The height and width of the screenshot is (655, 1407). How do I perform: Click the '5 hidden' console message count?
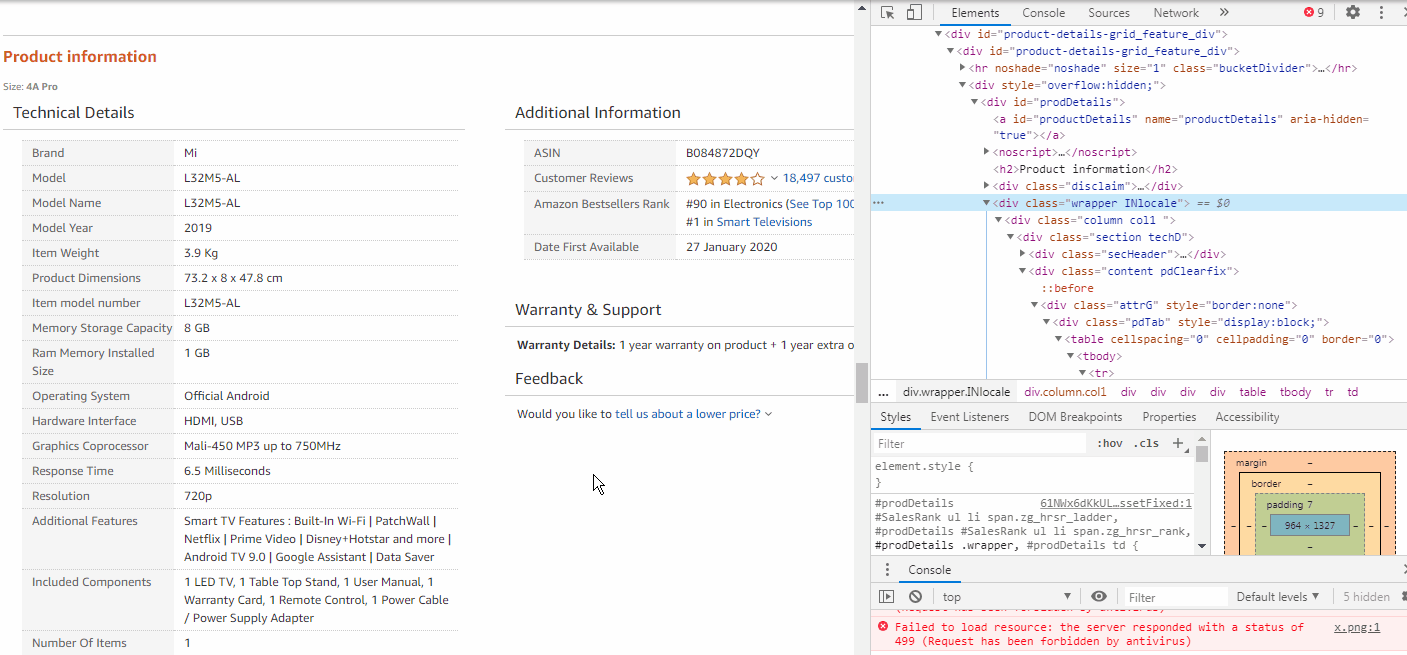click(x=1366, y=597)
